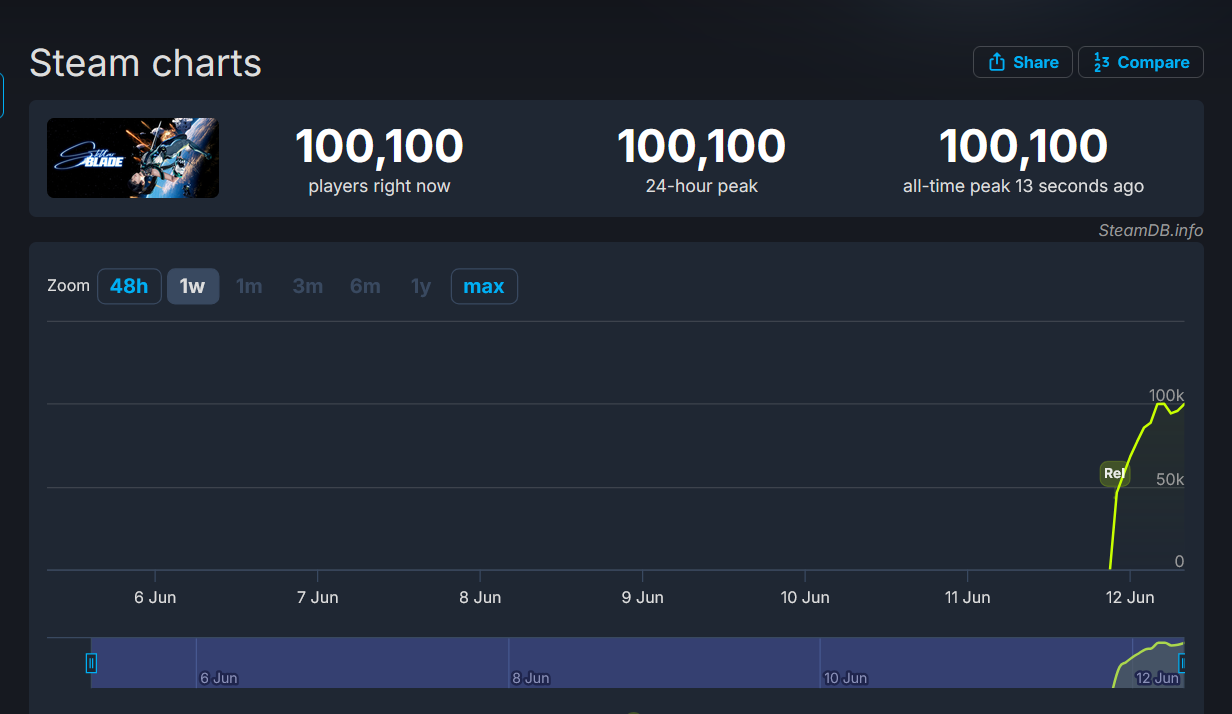Click the navigator's 8 Jun label
The image size is (1232, 714).
pyautogui.click(x=531, y=678)
